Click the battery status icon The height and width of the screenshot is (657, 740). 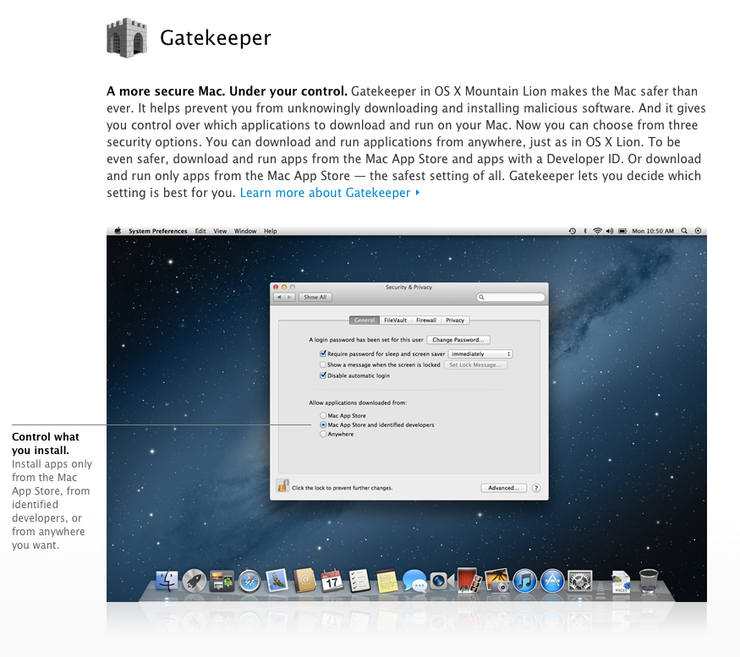tap(622, 231)
